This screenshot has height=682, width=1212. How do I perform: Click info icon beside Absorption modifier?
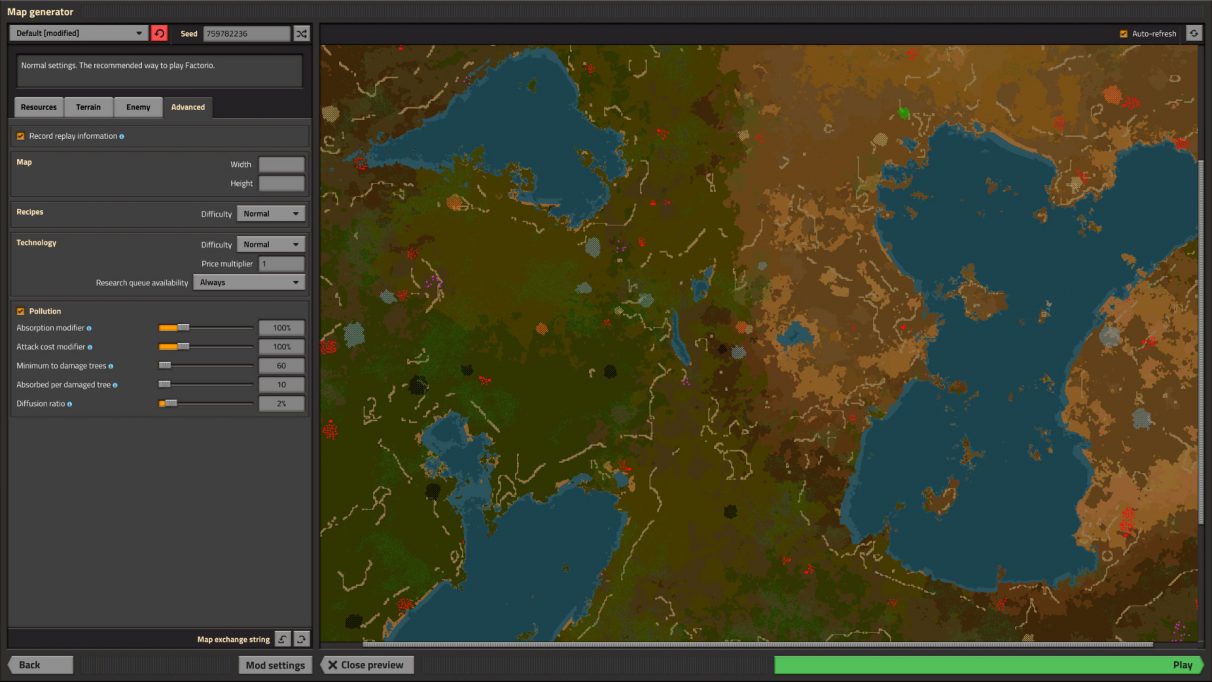[89, 328]
